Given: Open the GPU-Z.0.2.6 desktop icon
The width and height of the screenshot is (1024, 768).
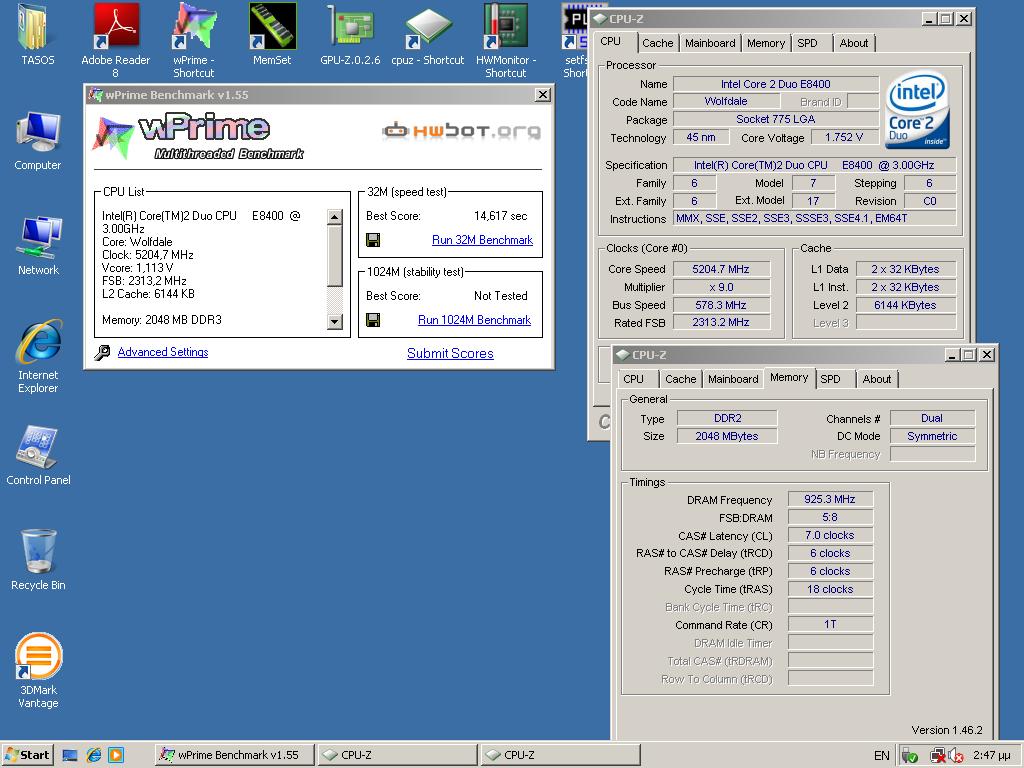Looking at the screenshot, I should click(350, 27).
